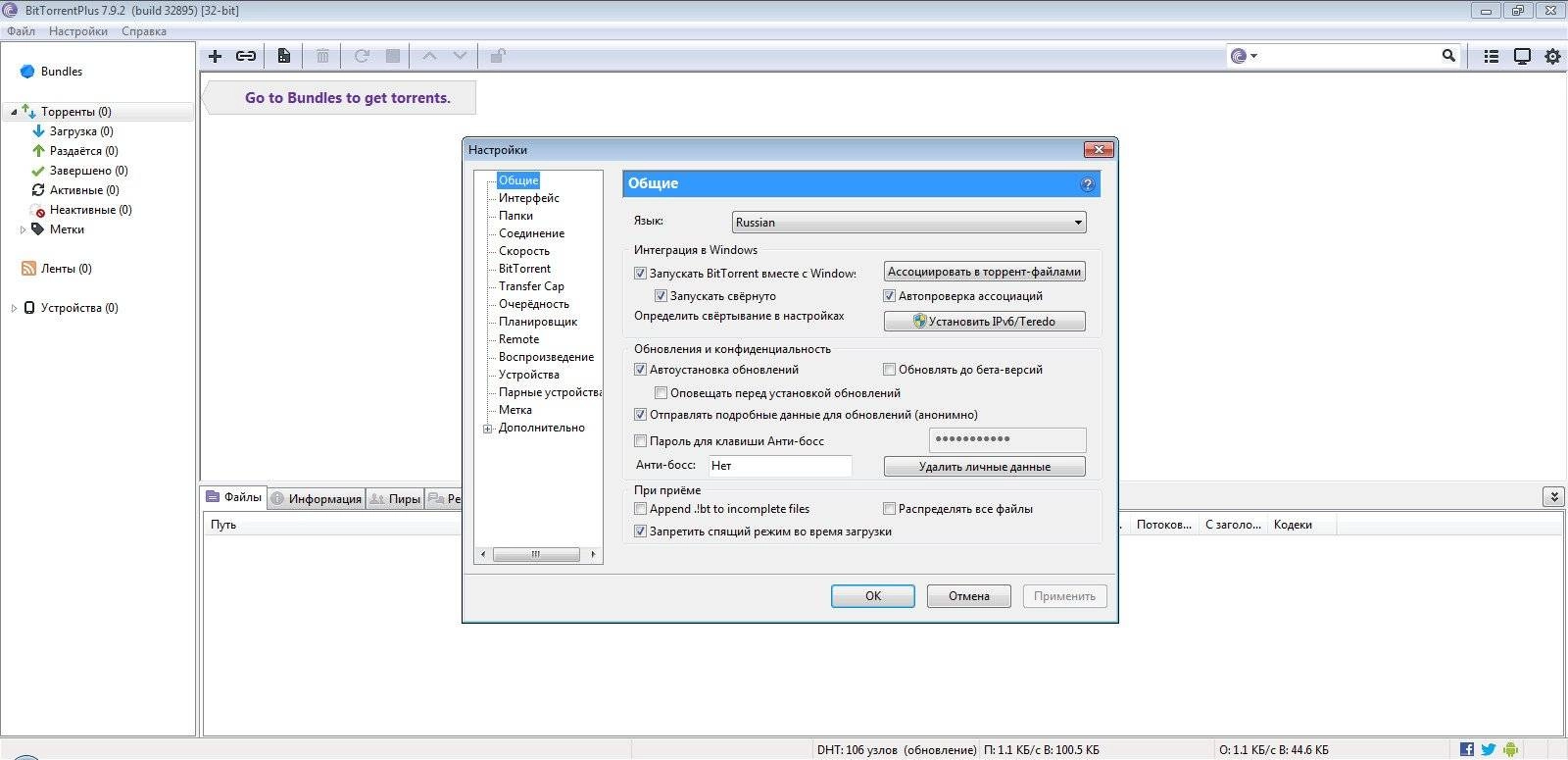Confirm settings with OK button
1568x760 pixels.
click(x=873, y=596)
